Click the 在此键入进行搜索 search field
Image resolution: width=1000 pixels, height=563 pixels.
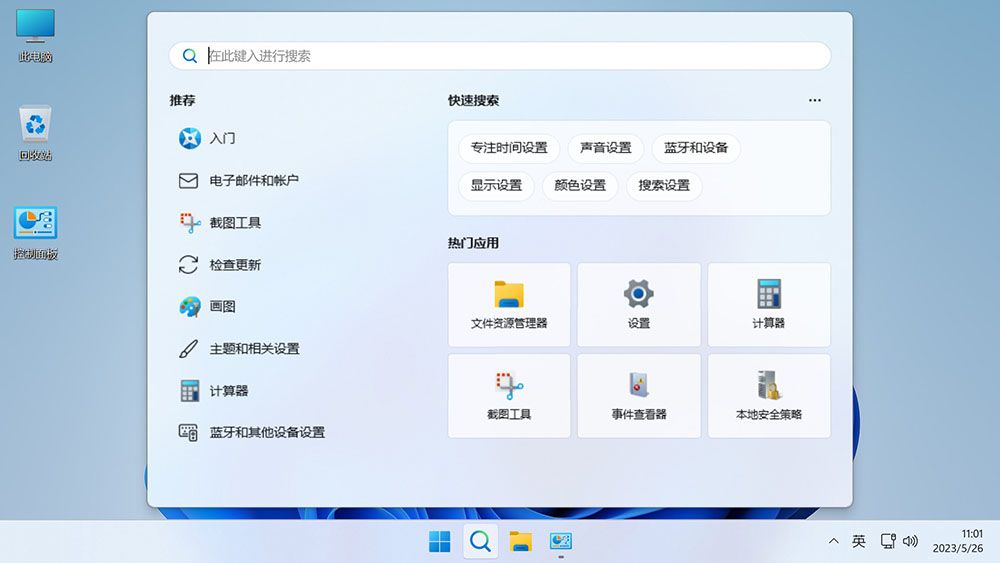point(500,56)
